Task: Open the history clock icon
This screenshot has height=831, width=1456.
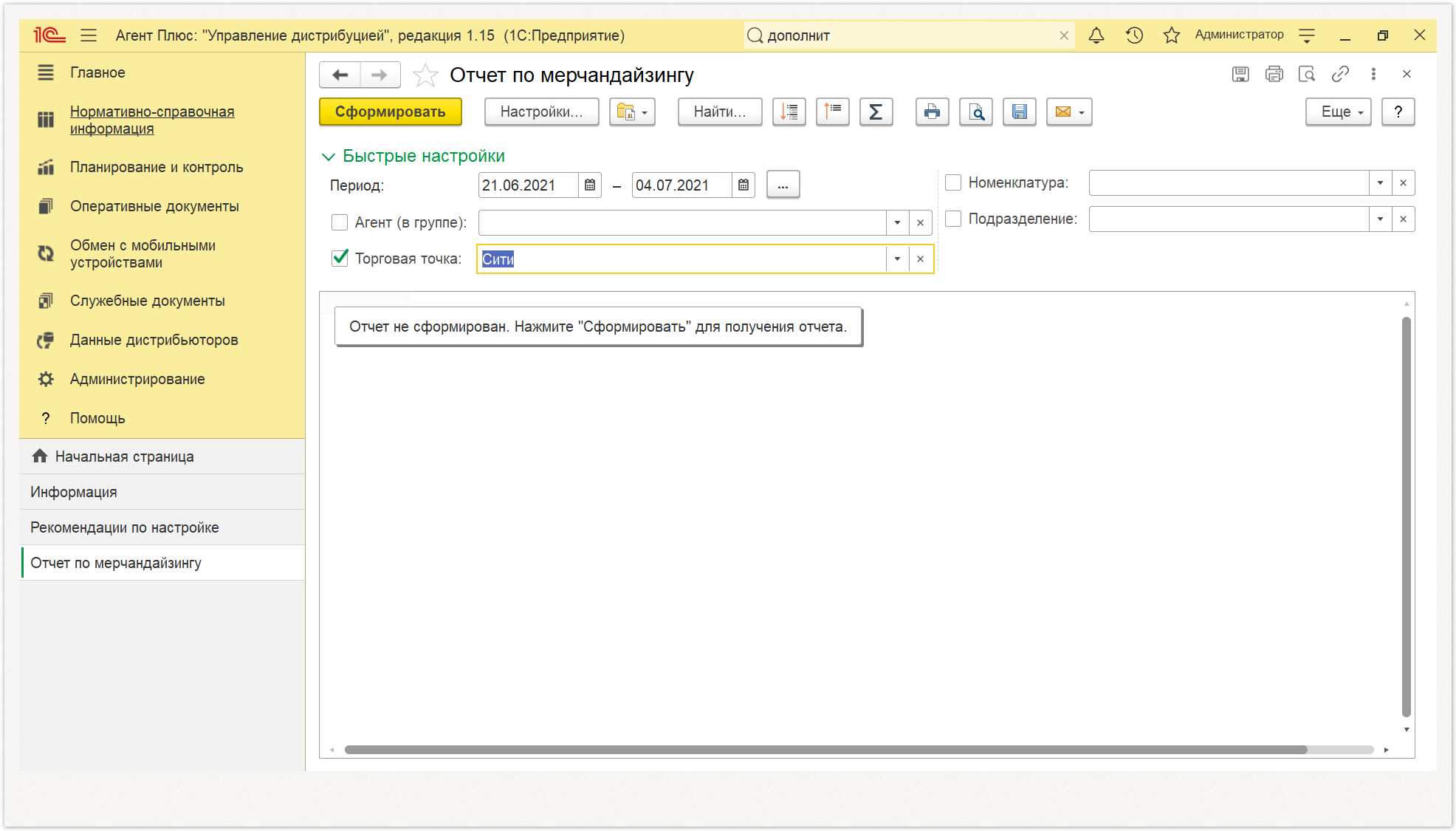Action: (x=1134, y=35)
